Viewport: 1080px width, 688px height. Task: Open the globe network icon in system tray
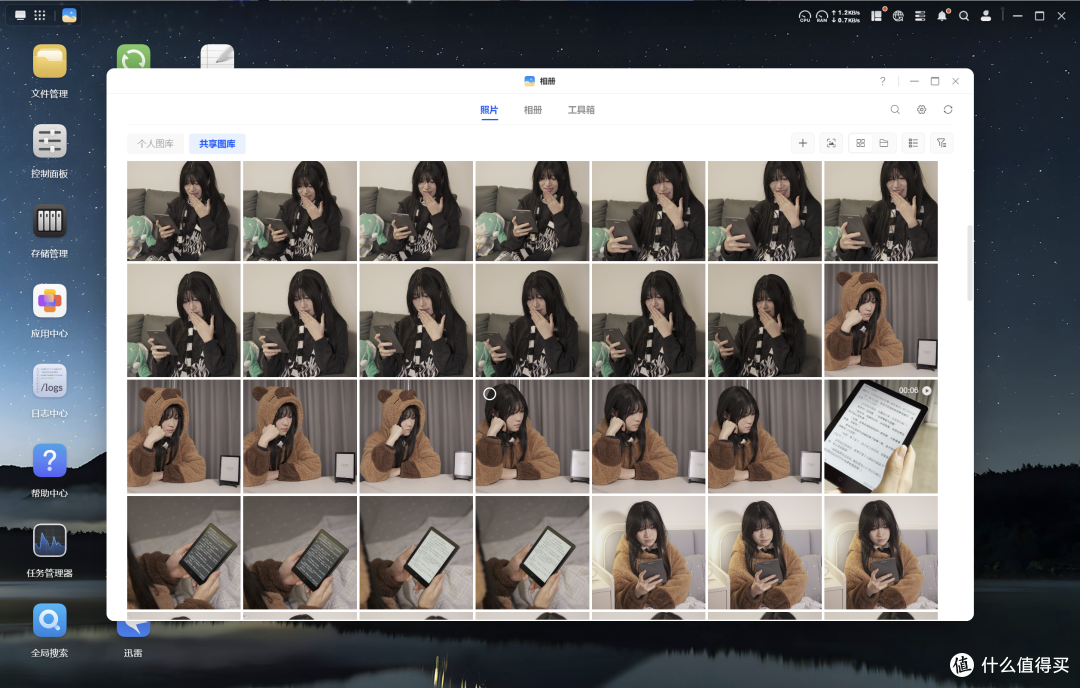(x=898, y=16)
